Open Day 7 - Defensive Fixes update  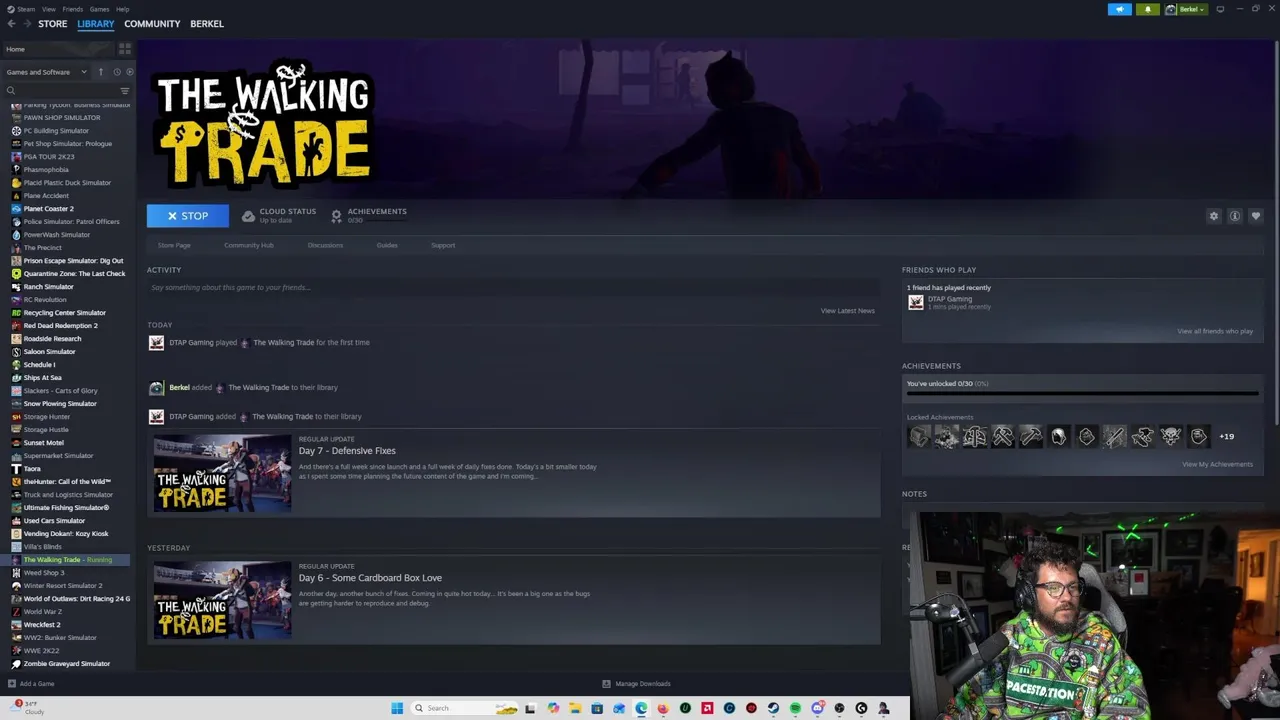pos(347,451)
